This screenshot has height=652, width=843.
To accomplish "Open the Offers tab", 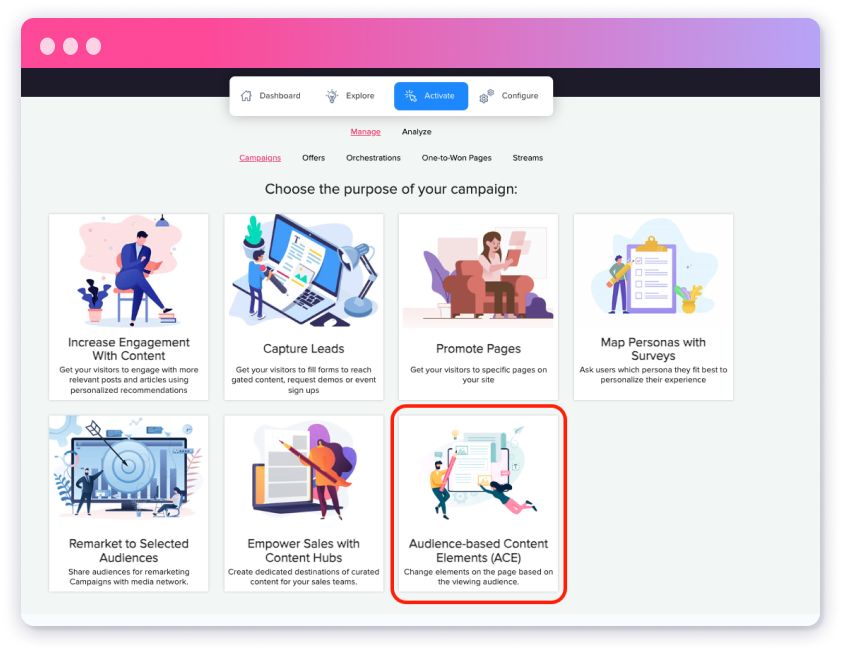I will point(313,158).
